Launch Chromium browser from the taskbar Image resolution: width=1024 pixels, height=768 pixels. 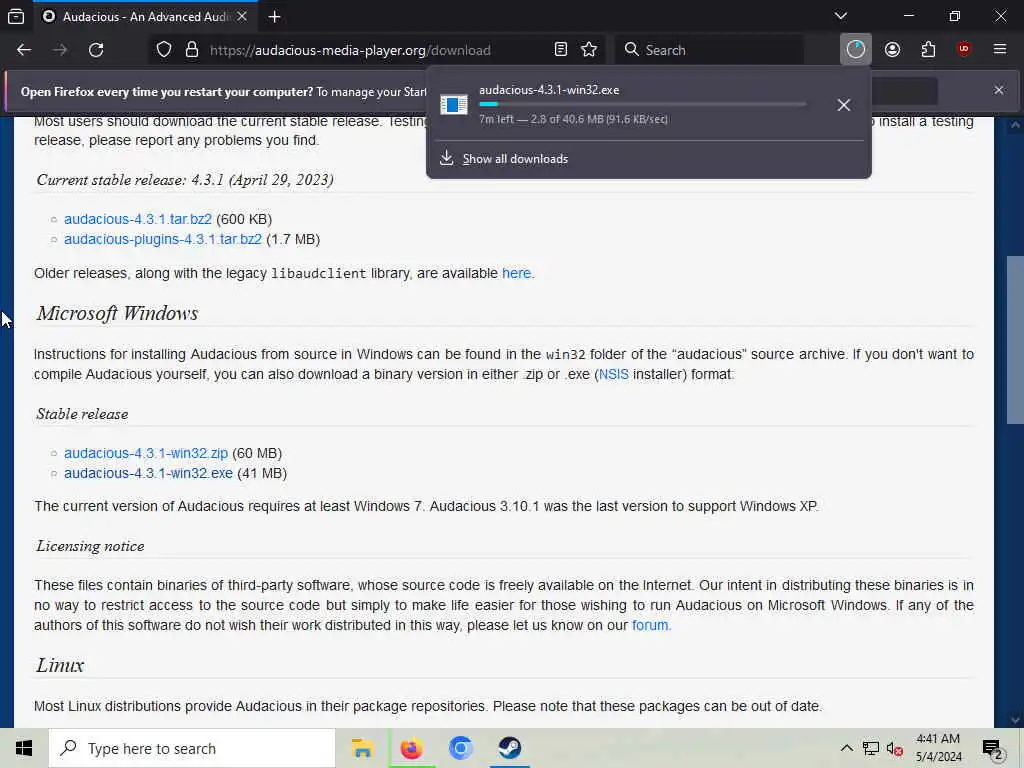[460, 748]
